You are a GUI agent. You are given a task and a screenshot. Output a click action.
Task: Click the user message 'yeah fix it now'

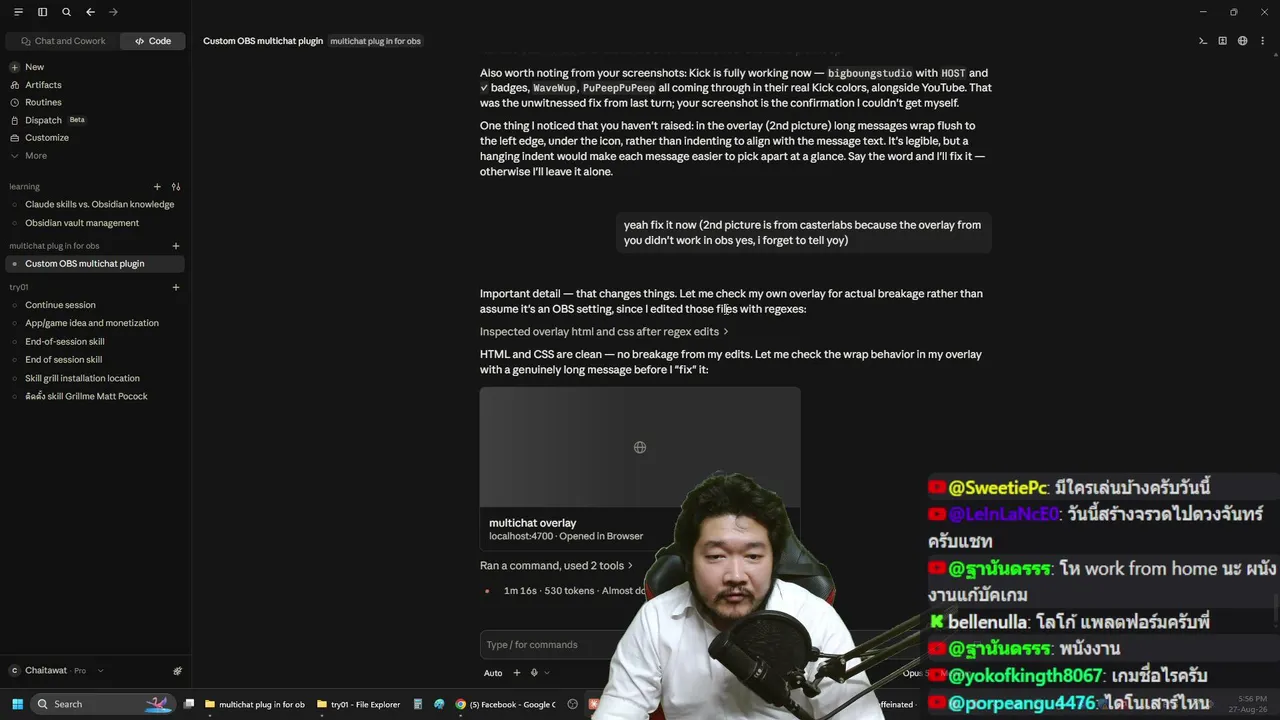[x=802, y=233]
